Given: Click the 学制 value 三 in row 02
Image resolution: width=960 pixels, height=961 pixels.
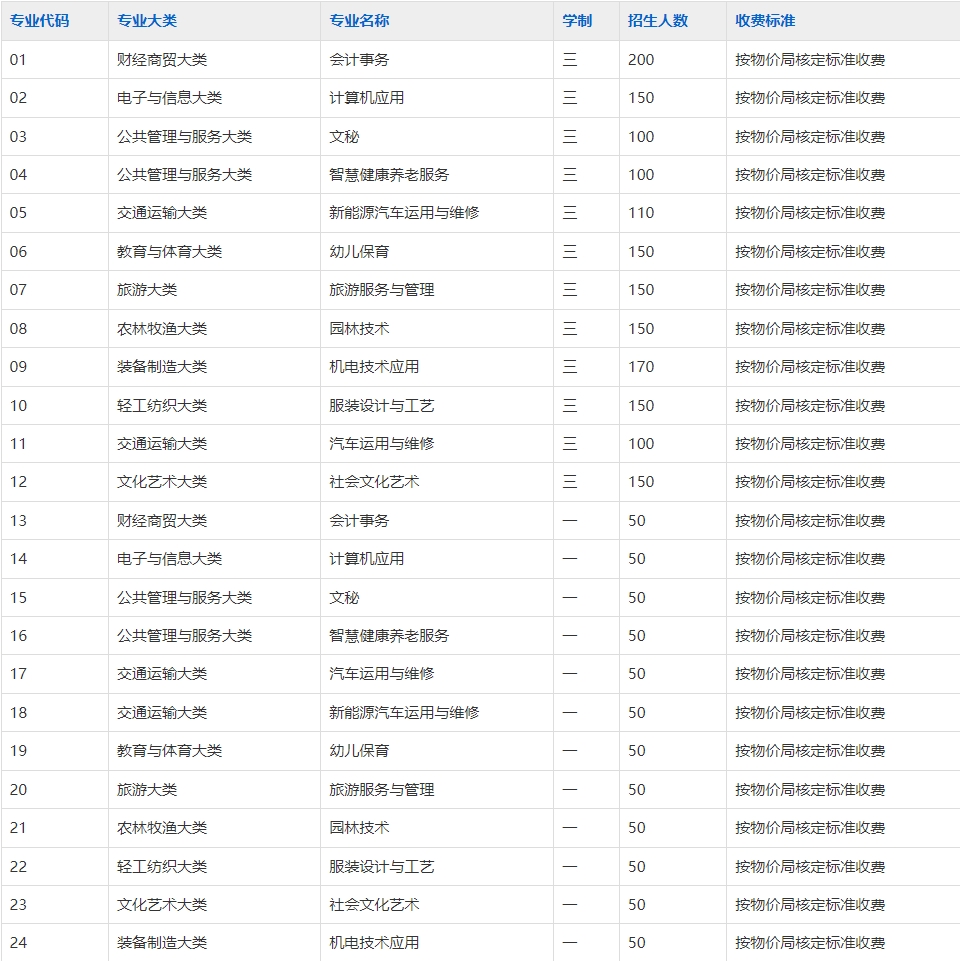Looking at the screenshot, I should click(x=570, y=98).
